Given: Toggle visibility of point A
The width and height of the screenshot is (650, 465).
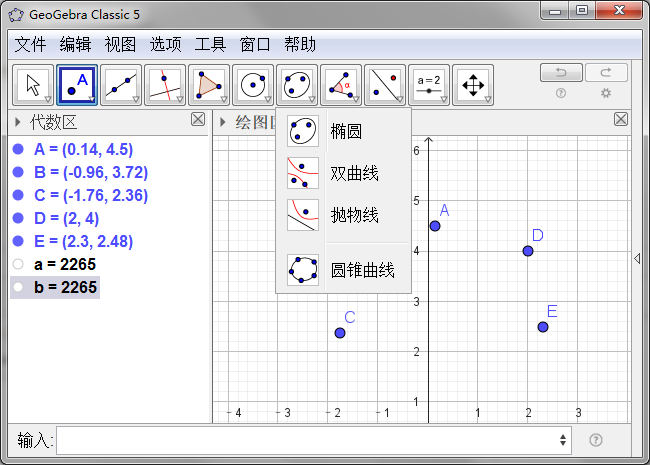Looking at the screenshot, I should 18,149.
